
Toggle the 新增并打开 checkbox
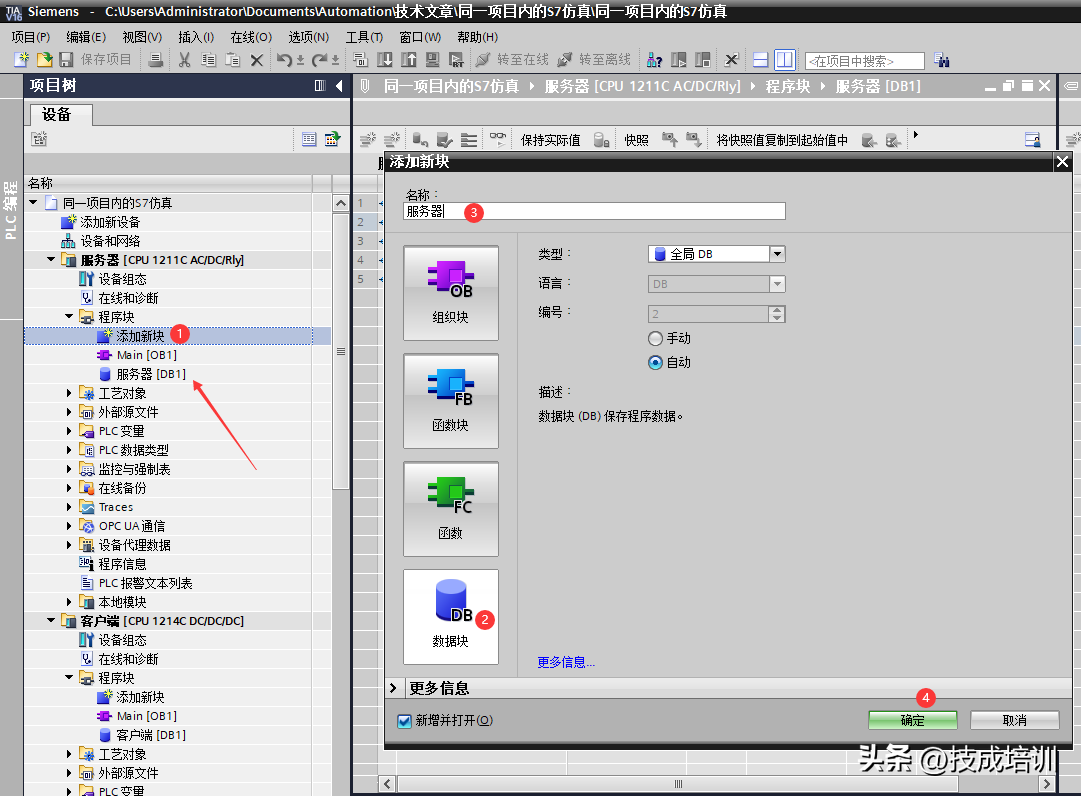(405, 721)
